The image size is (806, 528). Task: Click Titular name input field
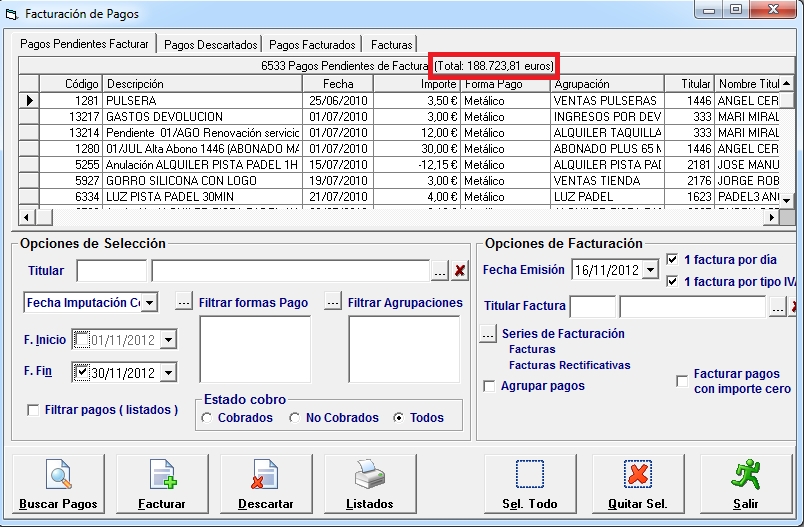coord(290,270)
